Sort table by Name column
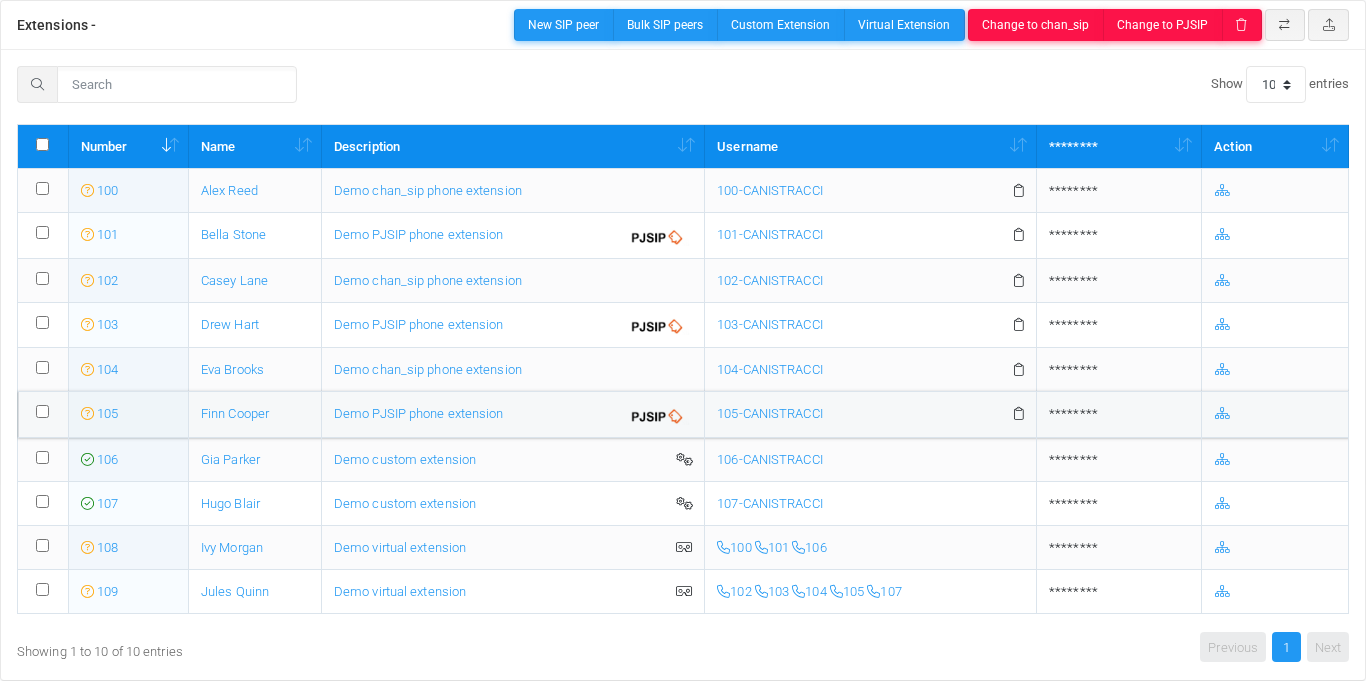 coord(255,147)
